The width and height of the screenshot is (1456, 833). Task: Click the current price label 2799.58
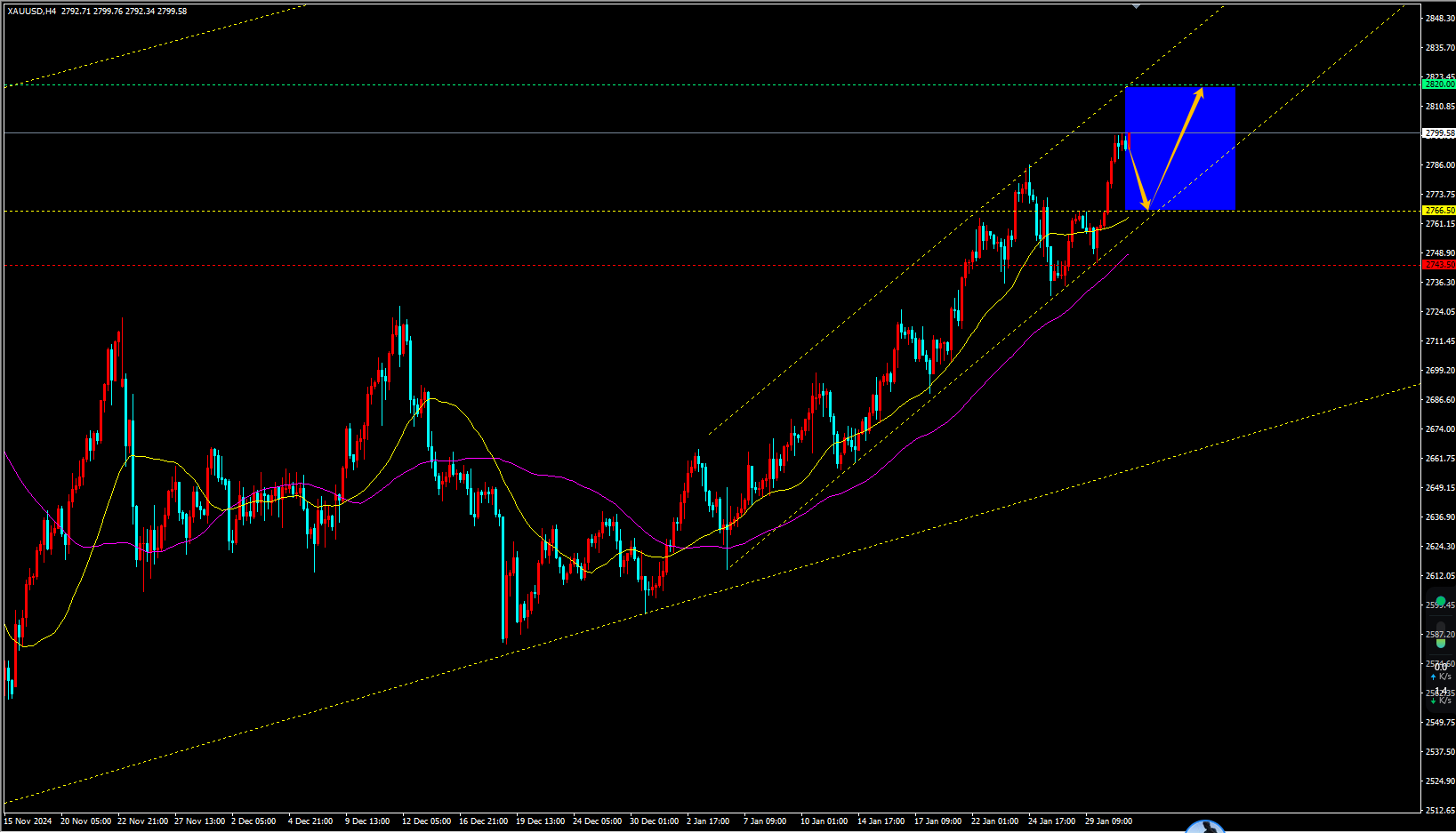point(1439,133)
